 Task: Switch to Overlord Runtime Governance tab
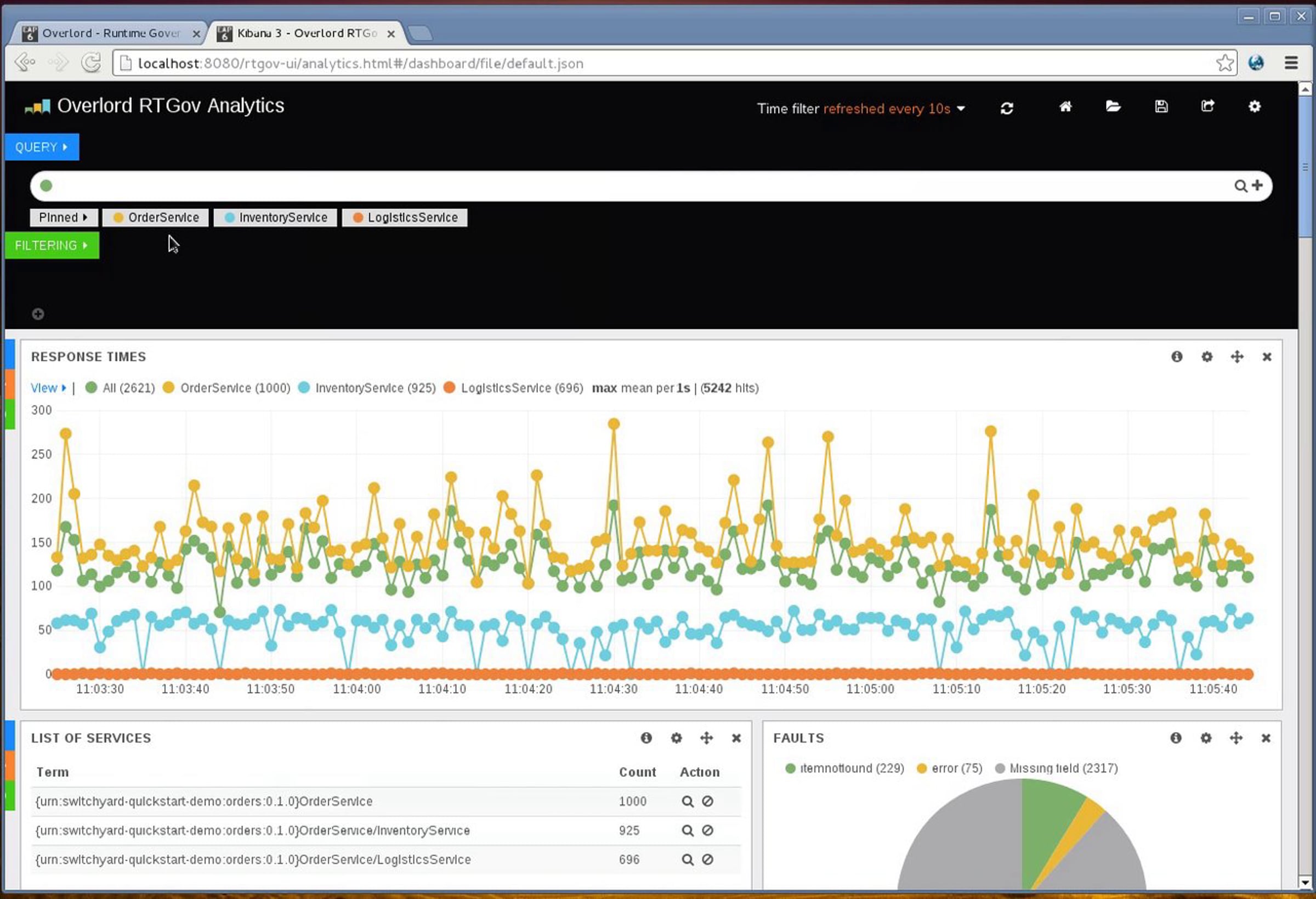[110, 33]
